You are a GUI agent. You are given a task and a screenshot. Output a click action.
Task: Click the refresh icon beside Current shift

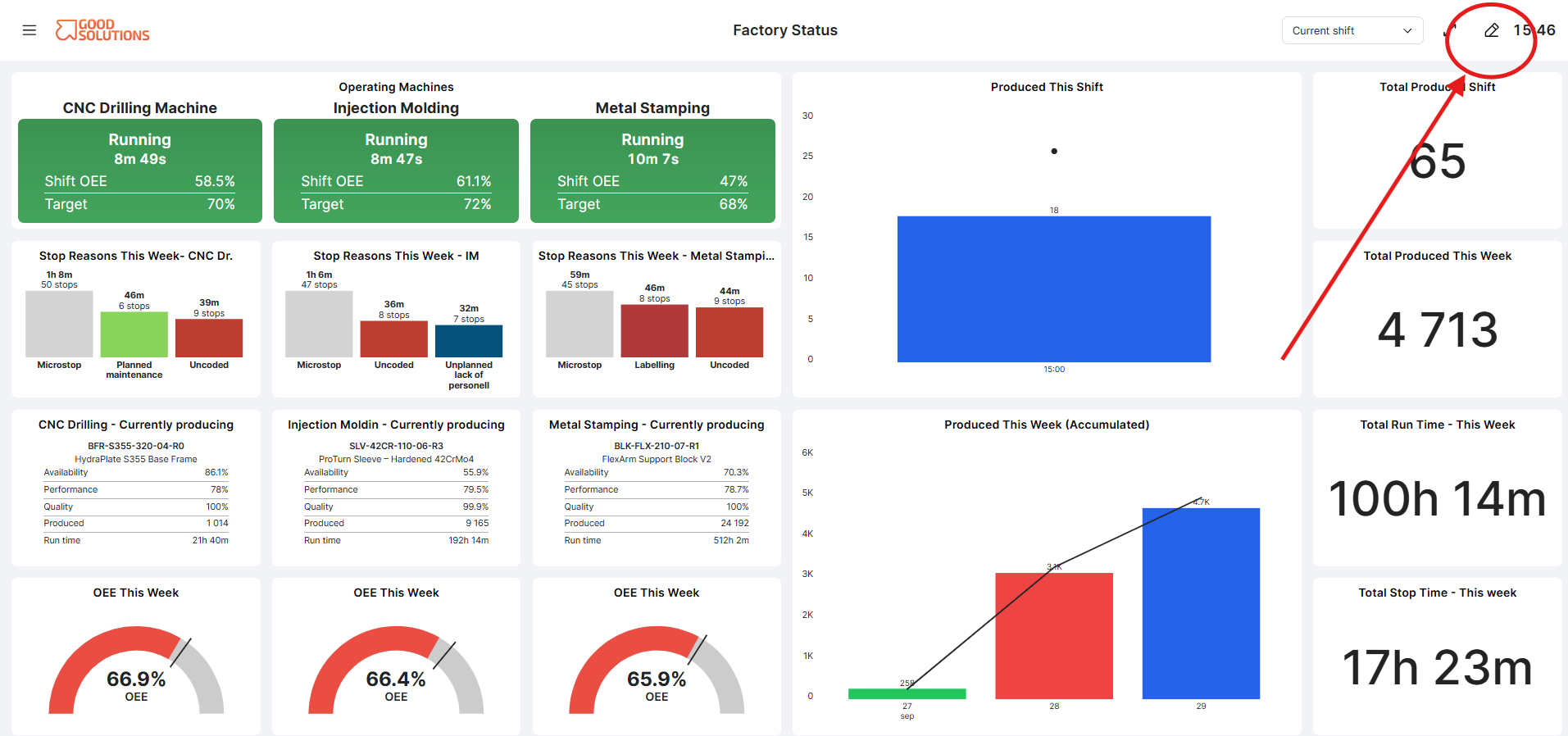coord(1450,30)
